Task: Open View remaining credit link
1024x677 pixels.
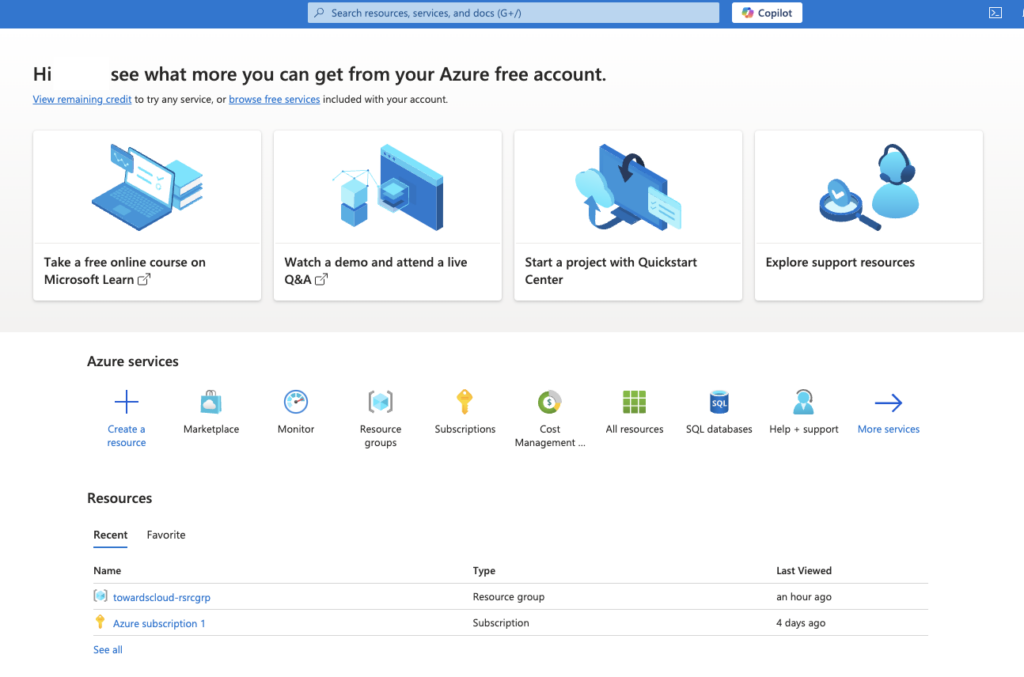Action: pyautogui.click(x=82, y=99)
